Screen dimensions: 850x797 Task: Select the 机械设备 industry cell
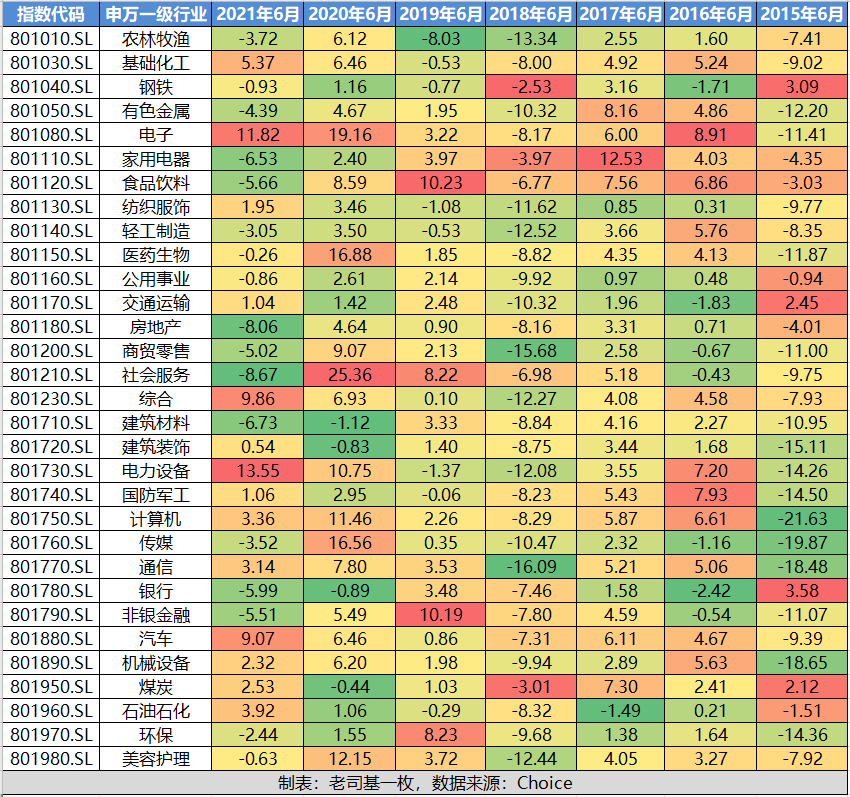[156, 663]
